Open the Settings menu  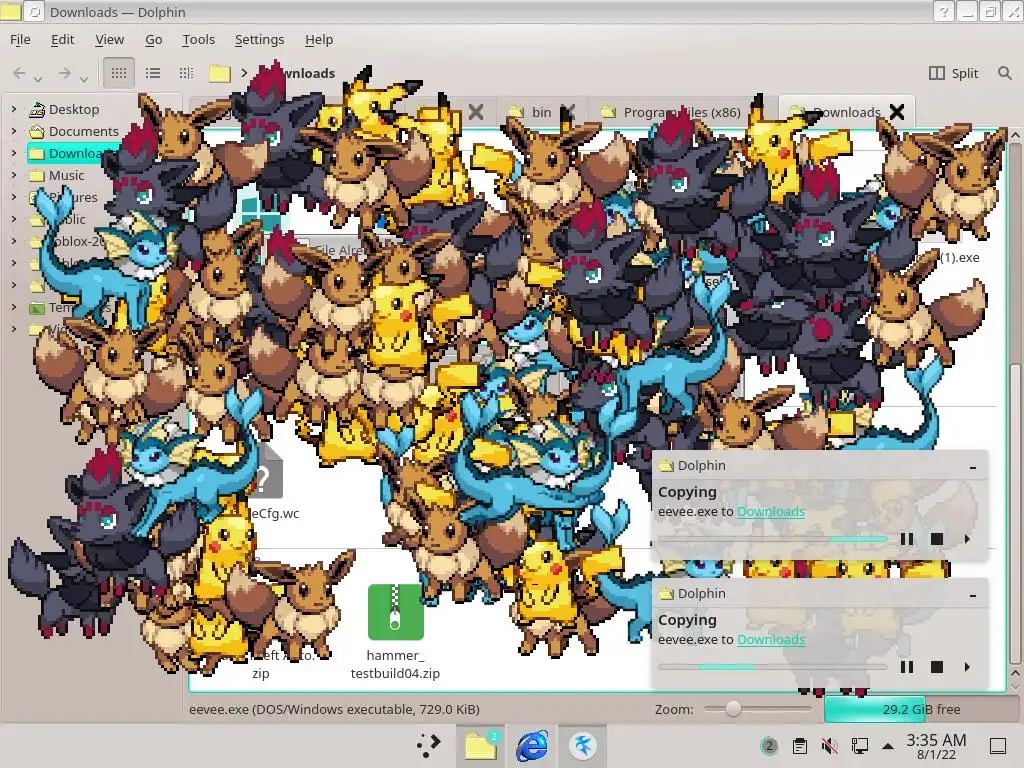pyautogui.click(x=259, y=39)
